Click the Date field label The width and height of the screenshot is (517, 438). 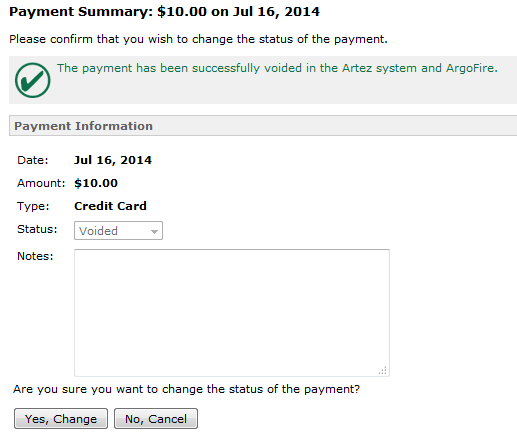33,160
